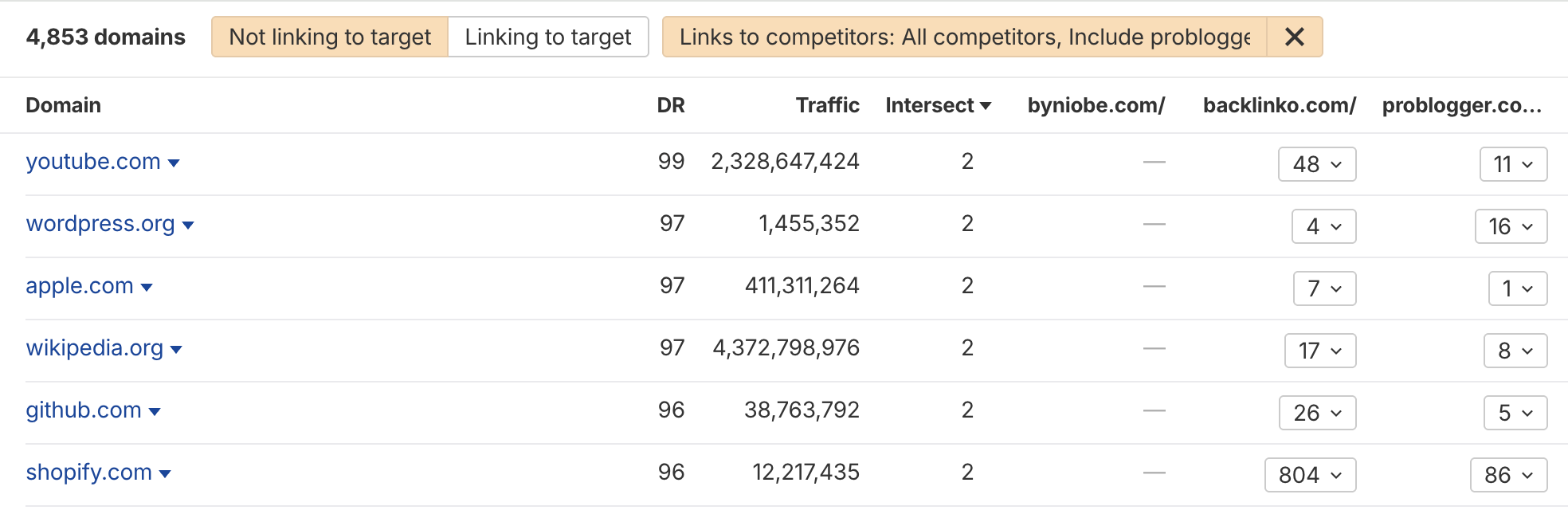
Task: Remove the Links to competitors filter
Action: click(1295, 37)
